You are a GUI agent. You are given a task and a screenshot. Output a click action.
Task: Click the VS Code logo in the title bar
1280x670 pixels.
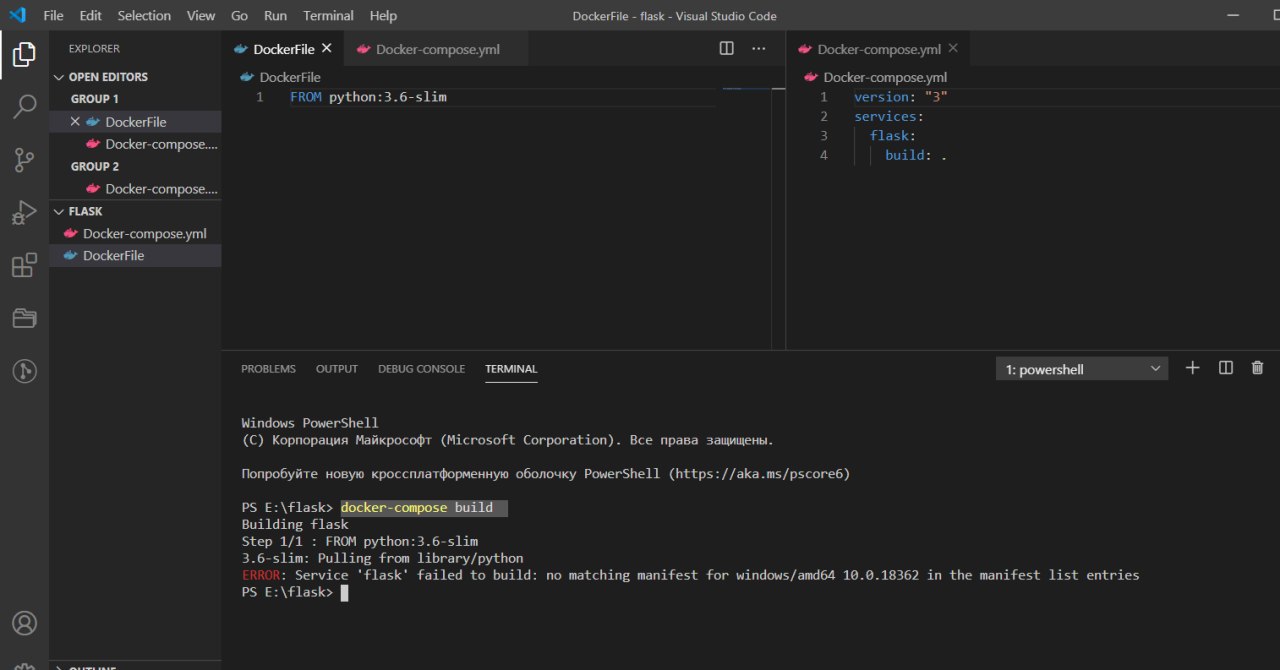click(x=17, y=15)
